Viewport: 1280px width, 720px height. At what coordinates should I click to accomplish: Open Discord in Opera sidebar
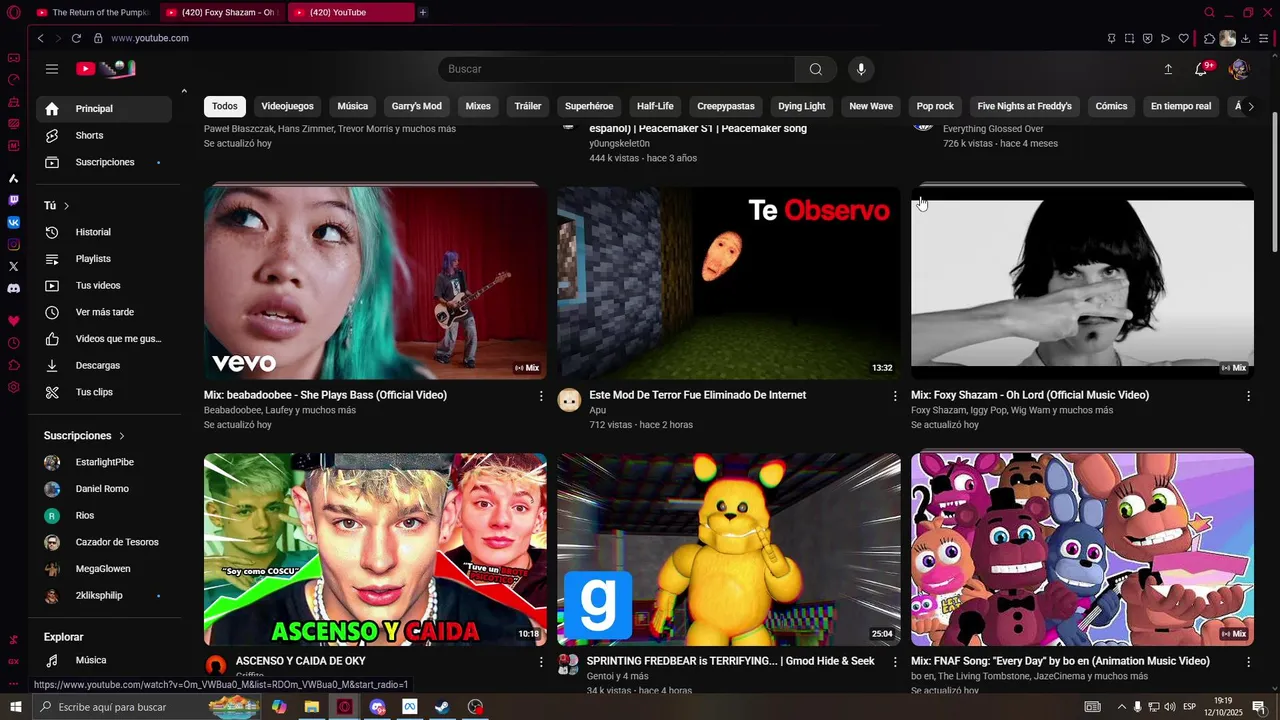tap(14, 288)
